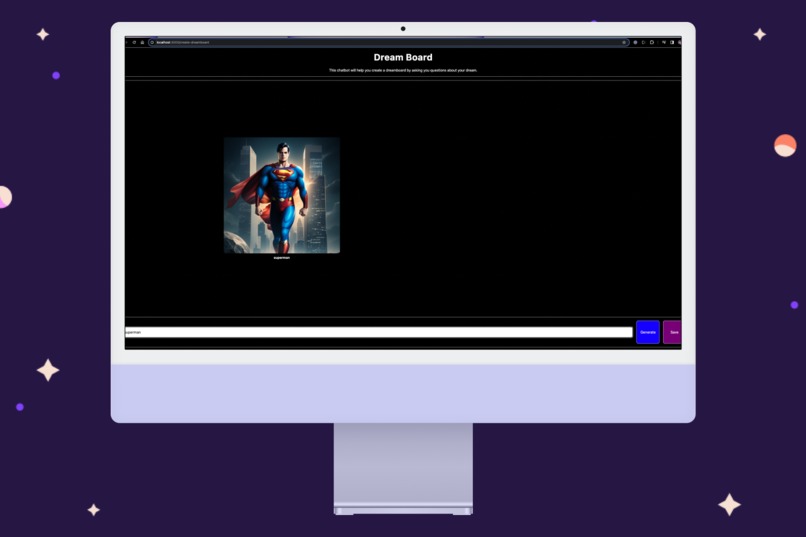Image resolution: width=806 pixels, height=537 pixels.
Task: Click the browser home icon
Action: pyautogui.click(x=142, y=43)
